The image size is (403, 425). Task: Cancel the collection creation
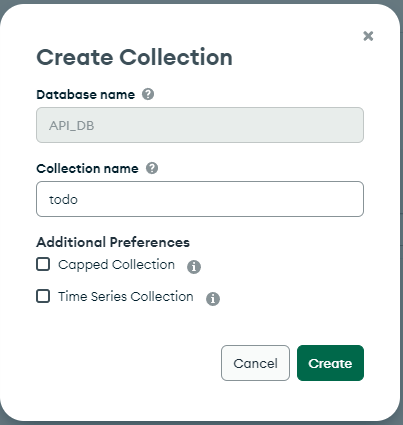255,363
